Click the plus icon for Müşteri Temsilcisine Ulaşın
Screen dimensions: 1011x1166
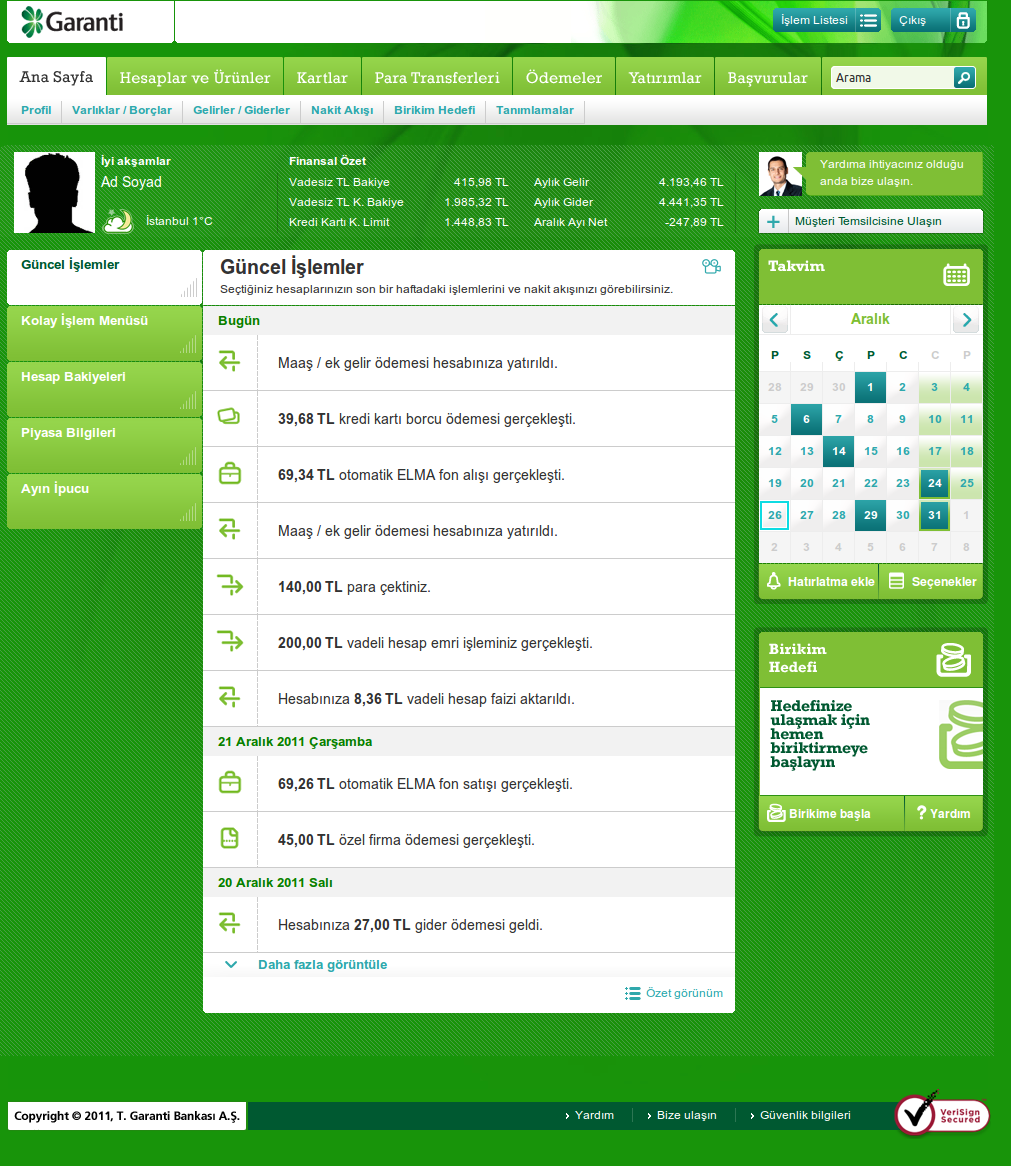pos(773,222)
